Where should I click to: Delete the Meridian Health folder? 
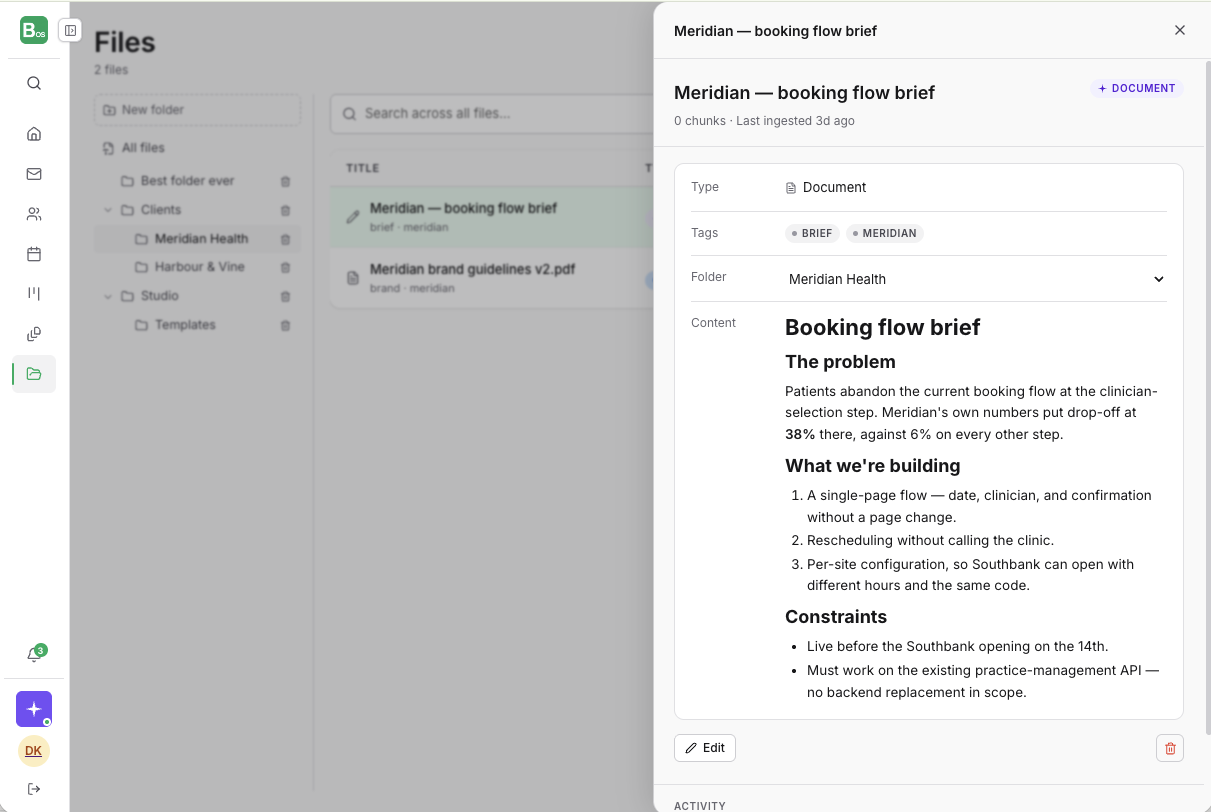click(x=285, y=239)
